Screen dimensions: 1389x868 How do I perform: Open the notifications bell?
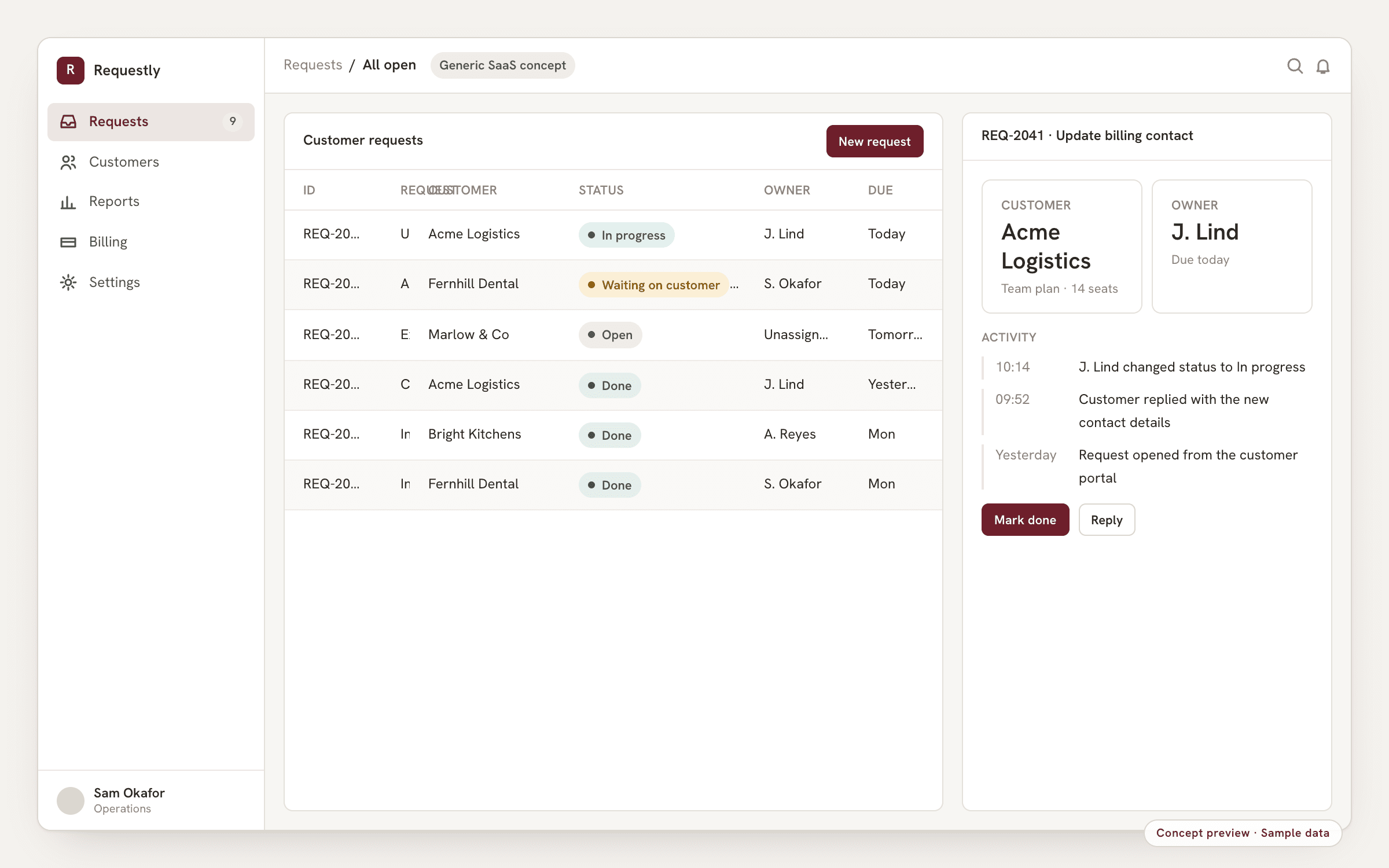1323,67
